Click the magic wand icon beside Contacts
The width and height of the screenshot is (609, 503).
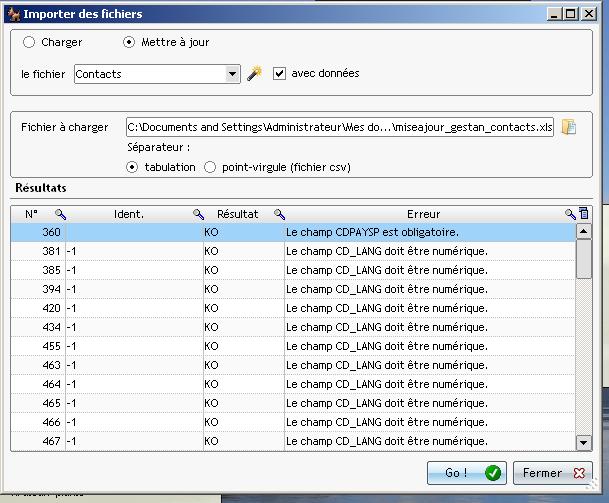[x=255, y=73]
